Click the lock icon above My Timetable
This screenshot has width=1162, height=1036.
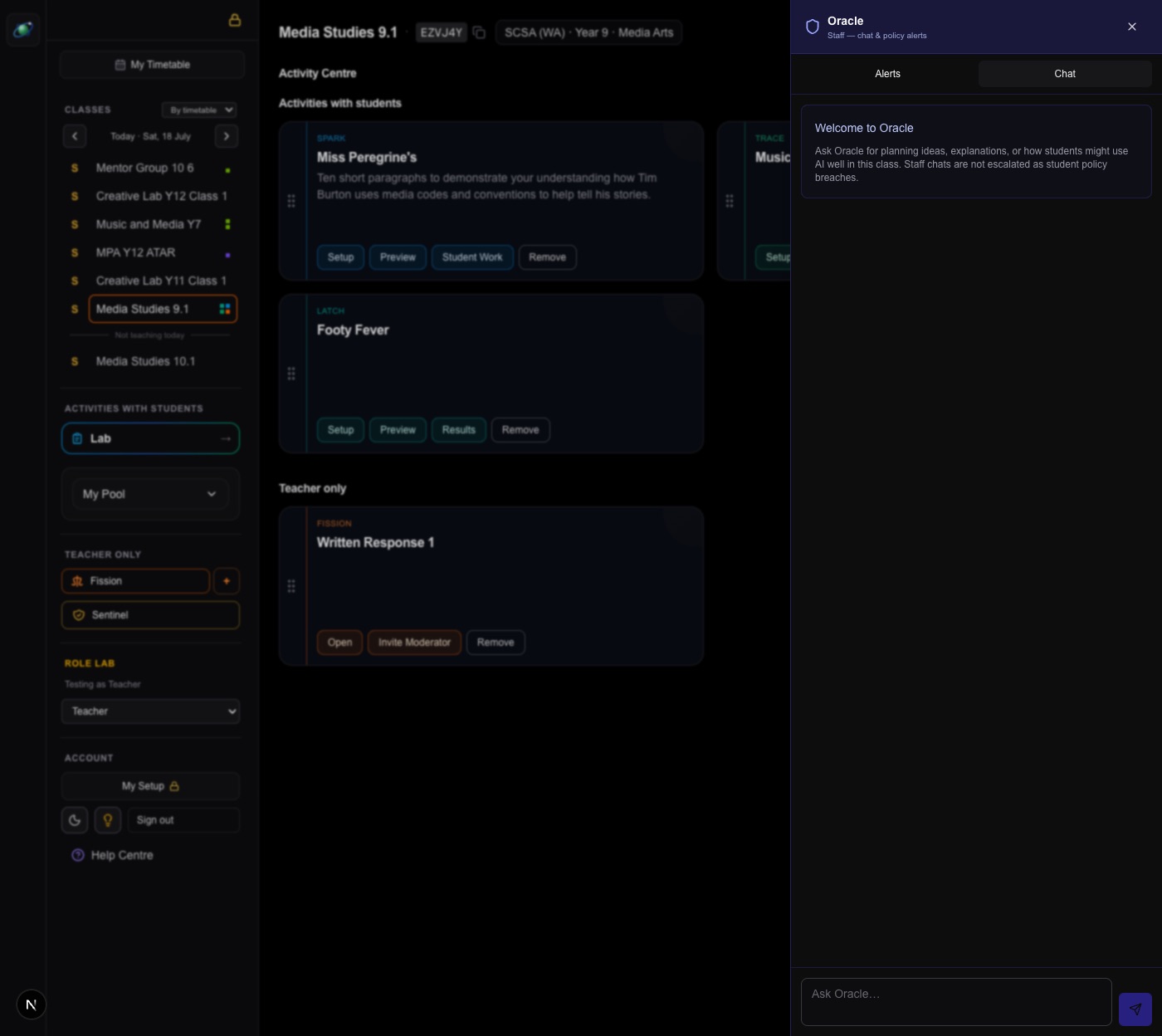pyautogui.click(x=235, y=20)
